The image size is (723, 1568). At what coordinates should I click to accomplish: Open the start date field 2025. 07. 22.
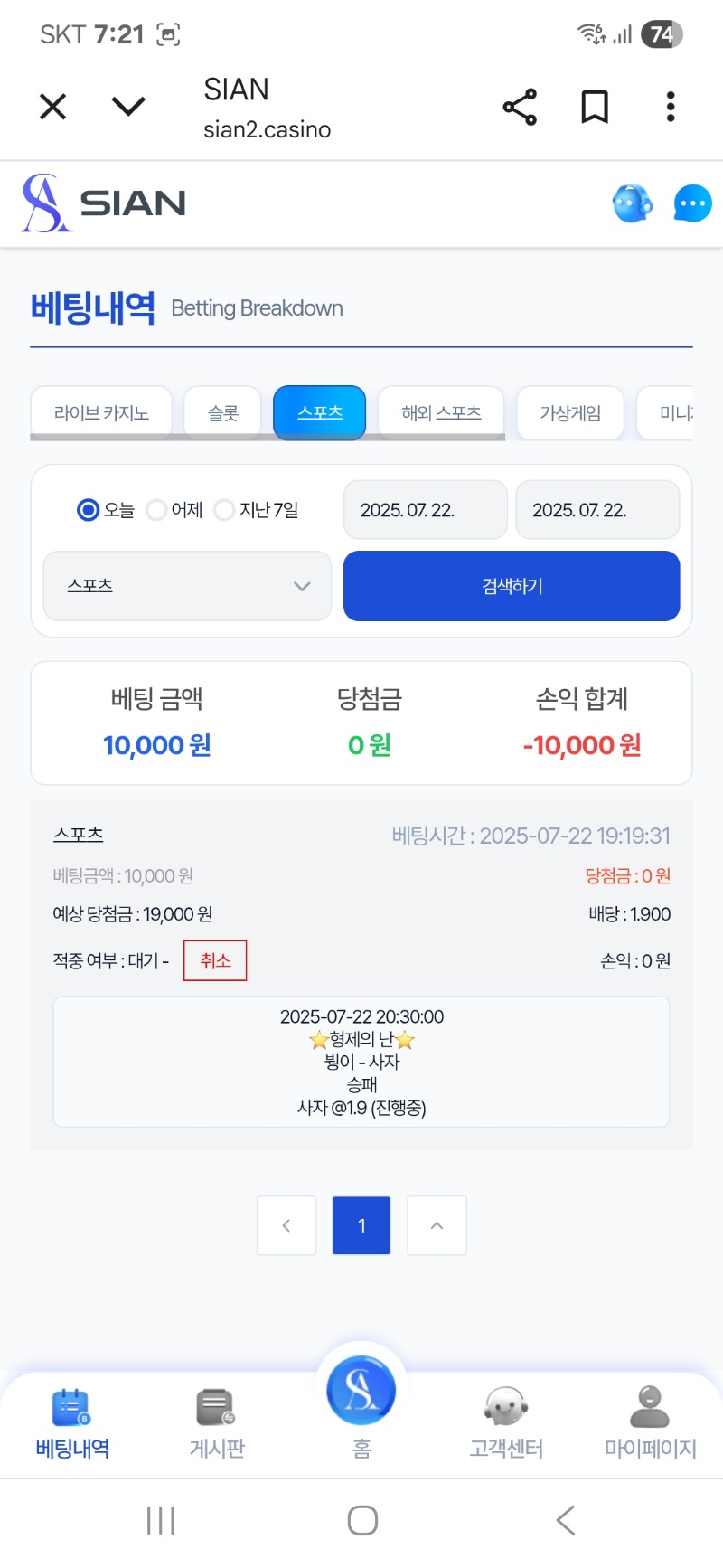click(426, 510)
